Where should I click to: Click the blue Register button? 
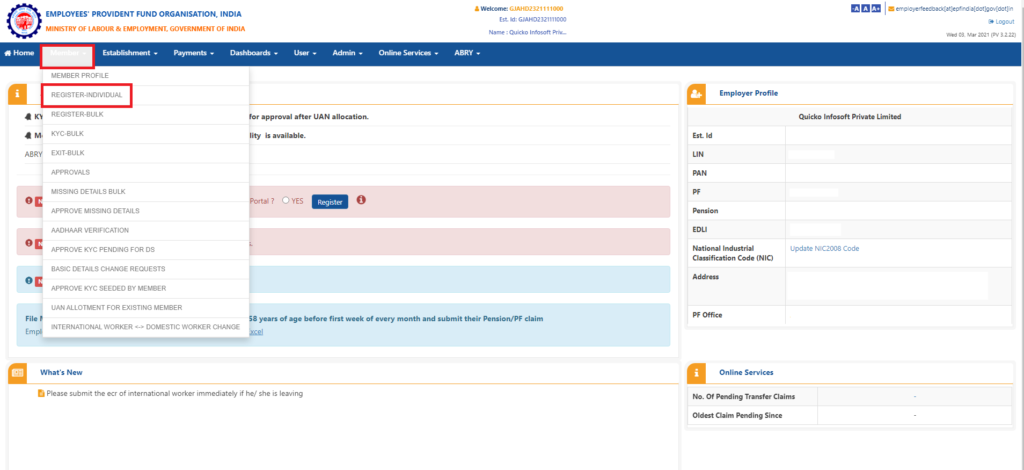point(330,202)
